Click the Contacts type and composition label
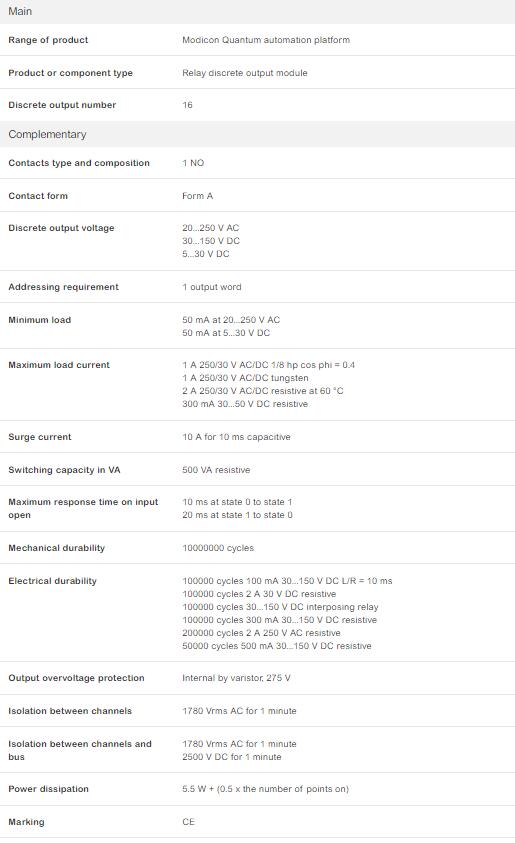The height and width of the screenshot is (843, 515). click(x=79, y=163)
